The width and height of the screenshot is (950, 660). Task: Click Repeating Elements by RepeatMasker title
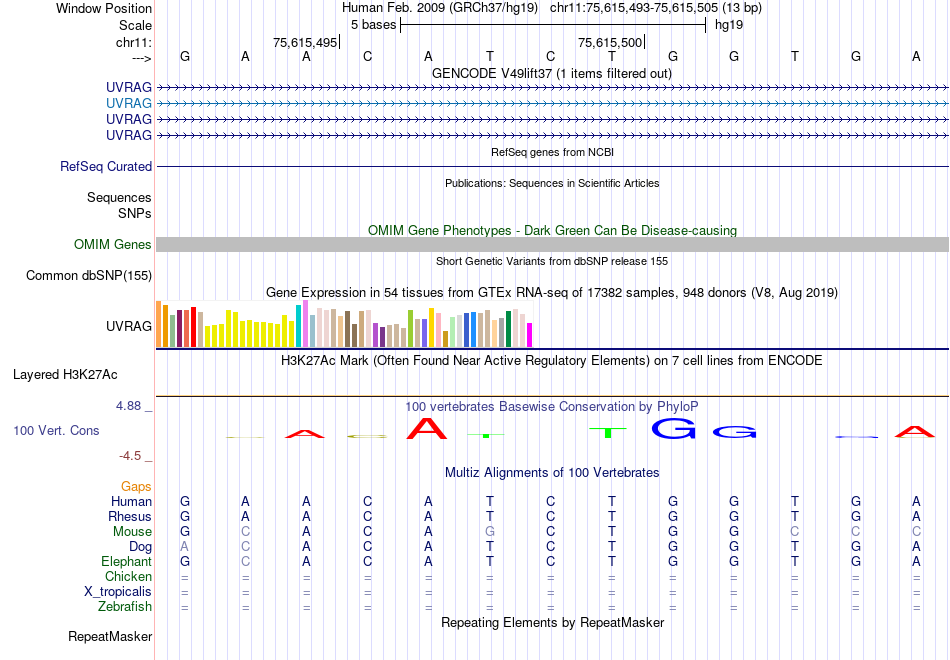[552, 622]
